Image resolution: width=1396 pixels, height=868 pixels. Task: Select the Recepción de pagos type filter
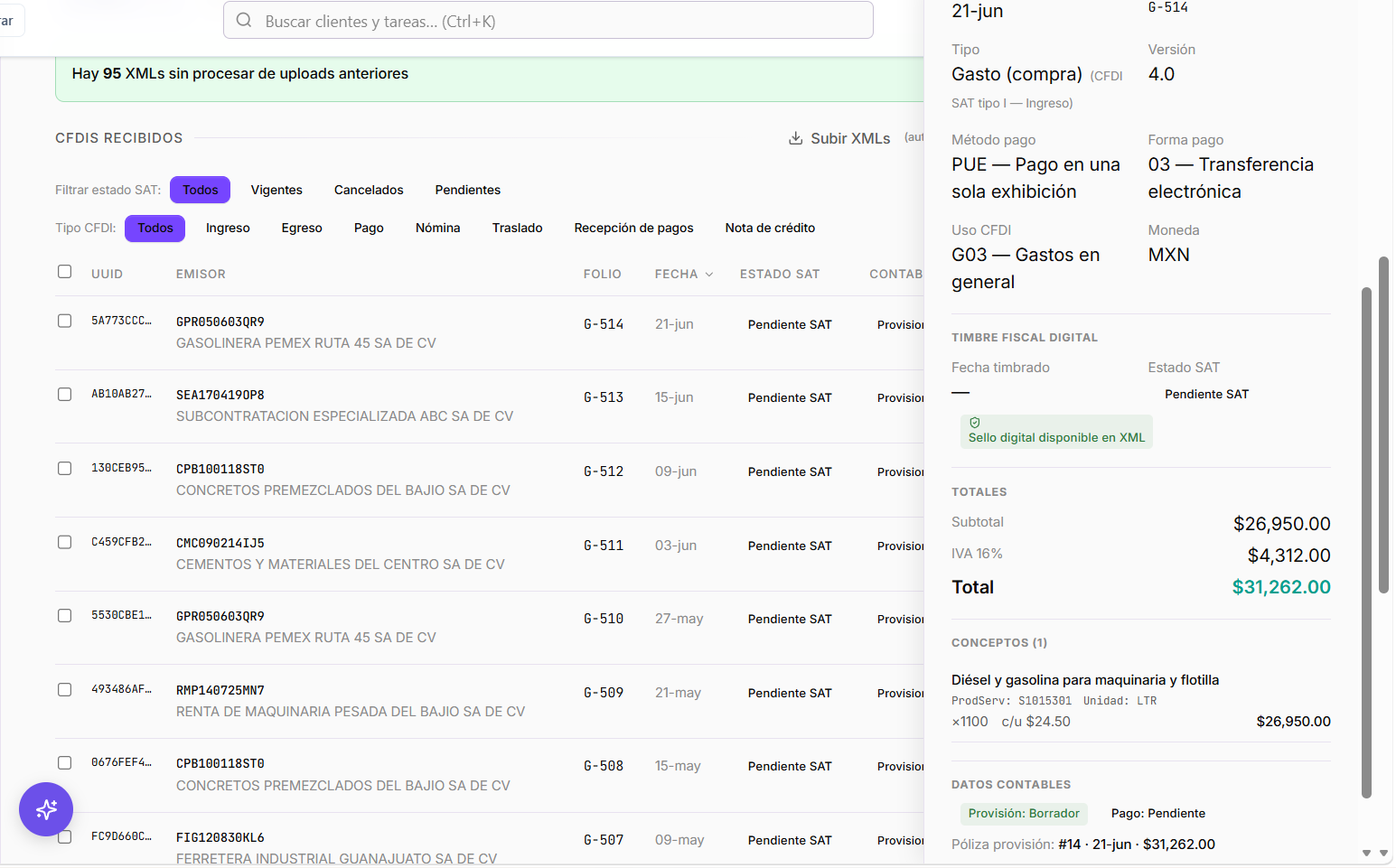[x=633, y=228]
